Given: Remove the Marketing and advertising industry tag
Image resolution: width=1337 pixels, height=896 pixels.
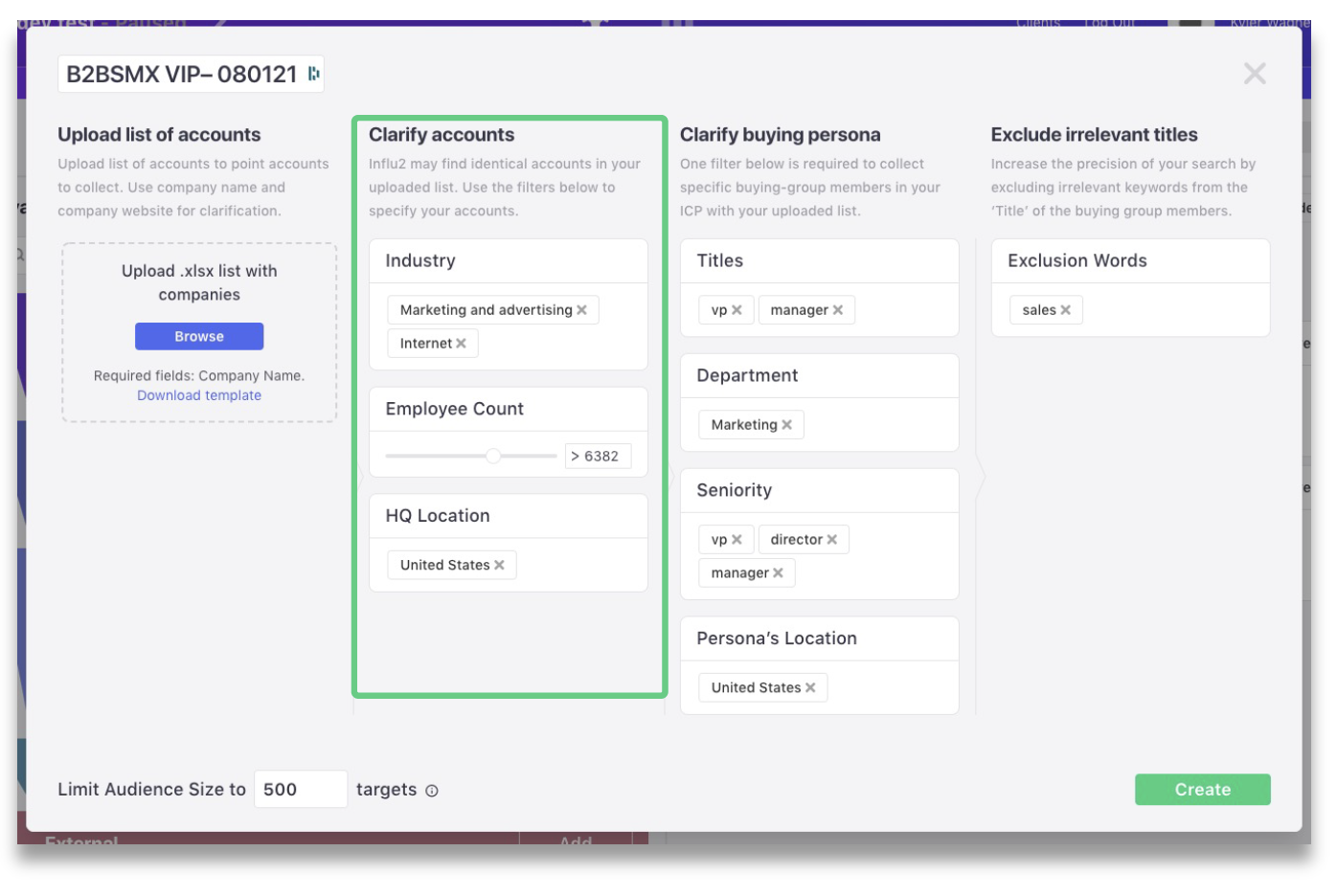Looking at the screenshot, I should pos(581,310).
